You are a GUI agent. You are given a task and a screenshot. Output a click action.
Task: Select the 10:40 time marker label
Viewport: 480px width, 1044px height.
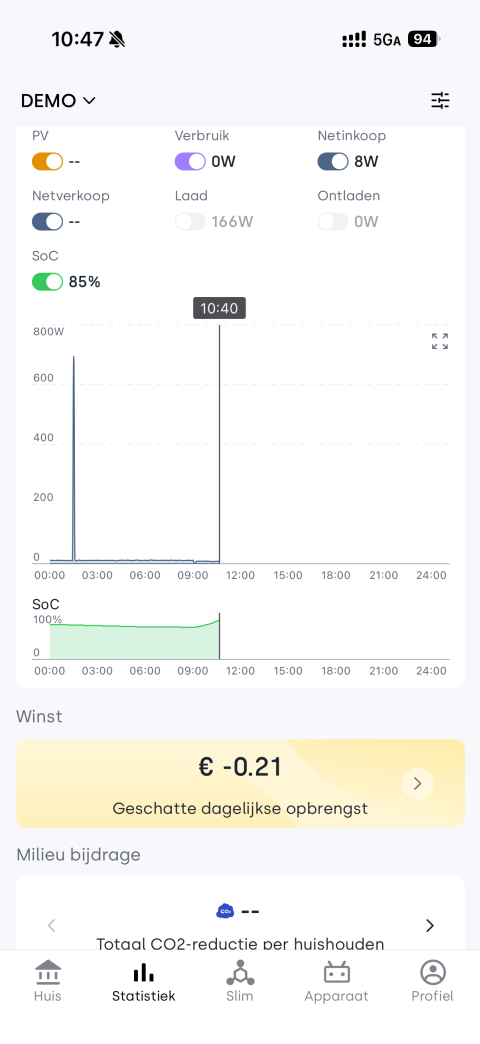pos(219,308)
